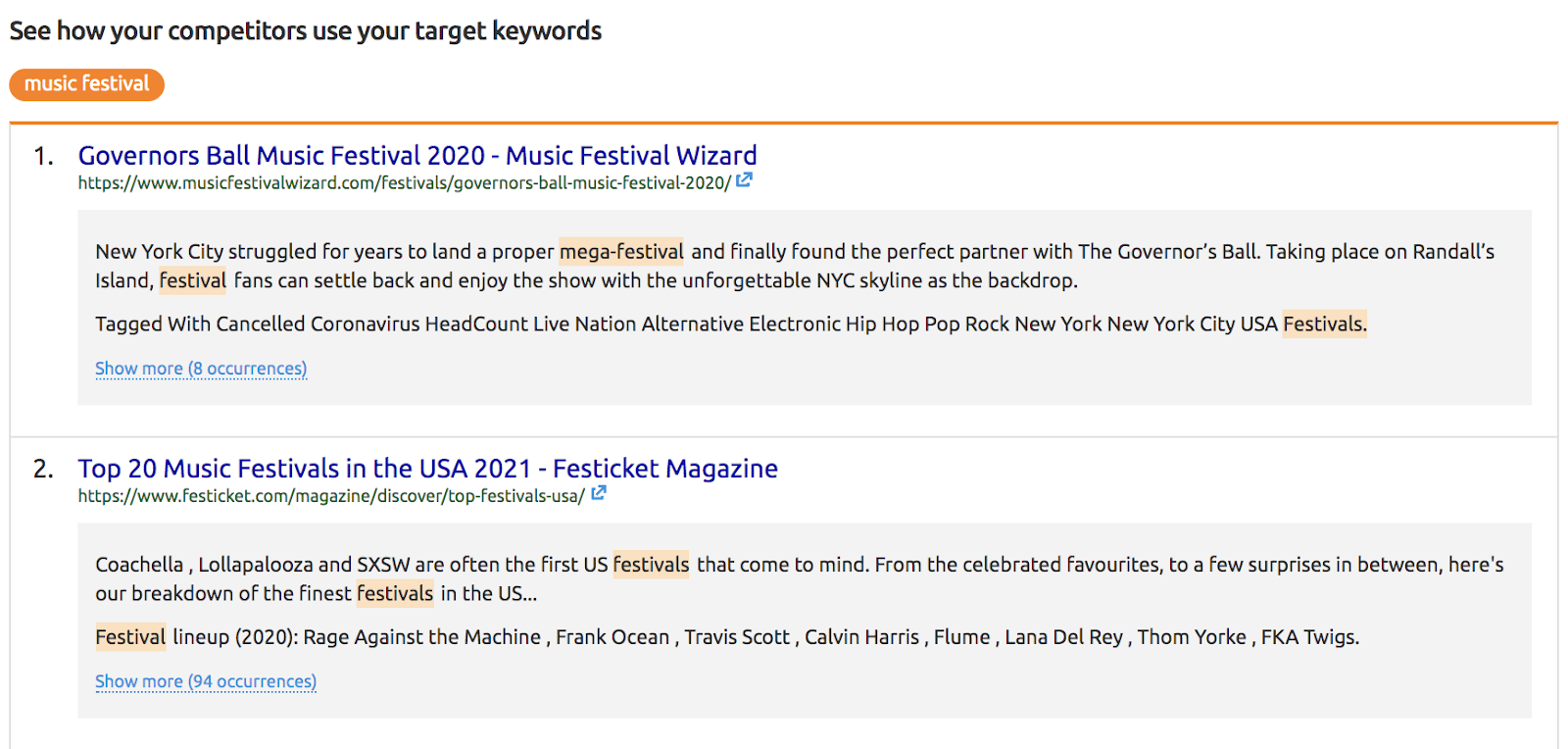The height and width of the screenshot is (749, 1568).
Task: Select the orange 'music festival' keyword tag
Action: [86, 84]
